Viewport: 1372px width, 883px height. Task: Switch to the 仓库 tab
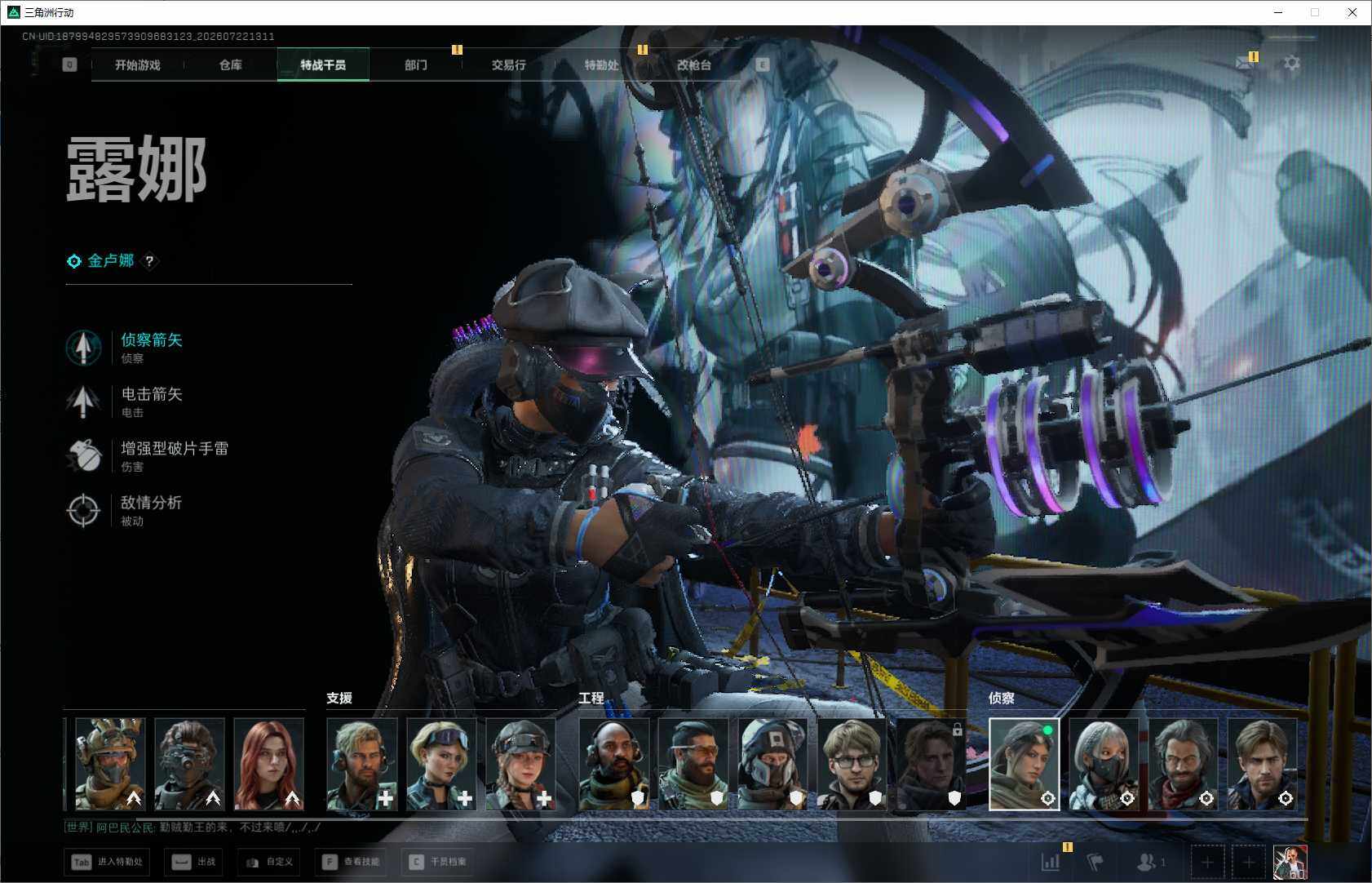coord(230,64)
